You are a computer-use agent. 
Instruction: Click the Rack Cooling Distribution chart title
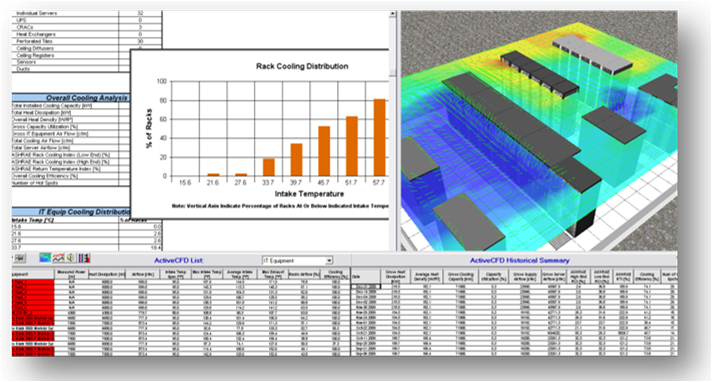[302, 66]
